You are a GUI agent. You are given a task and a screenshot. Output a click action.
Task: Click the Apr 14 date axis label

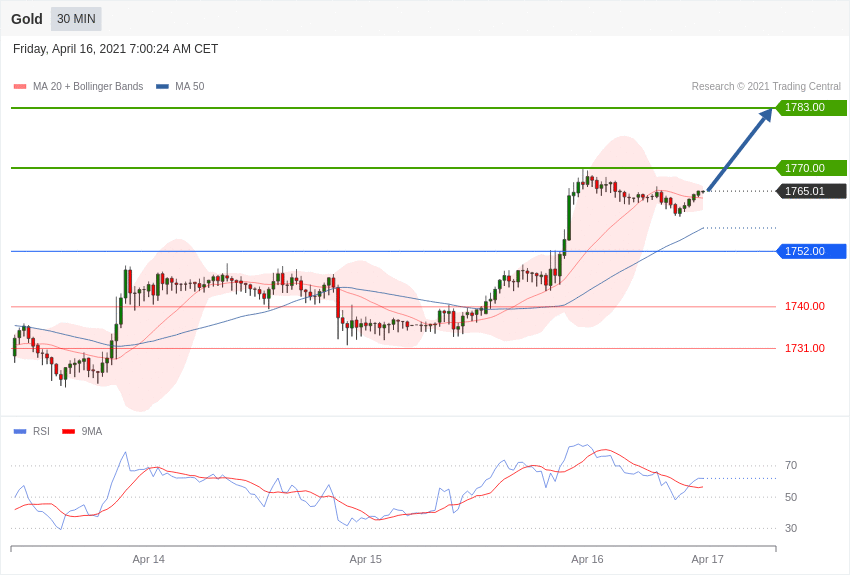click(149, 559)
